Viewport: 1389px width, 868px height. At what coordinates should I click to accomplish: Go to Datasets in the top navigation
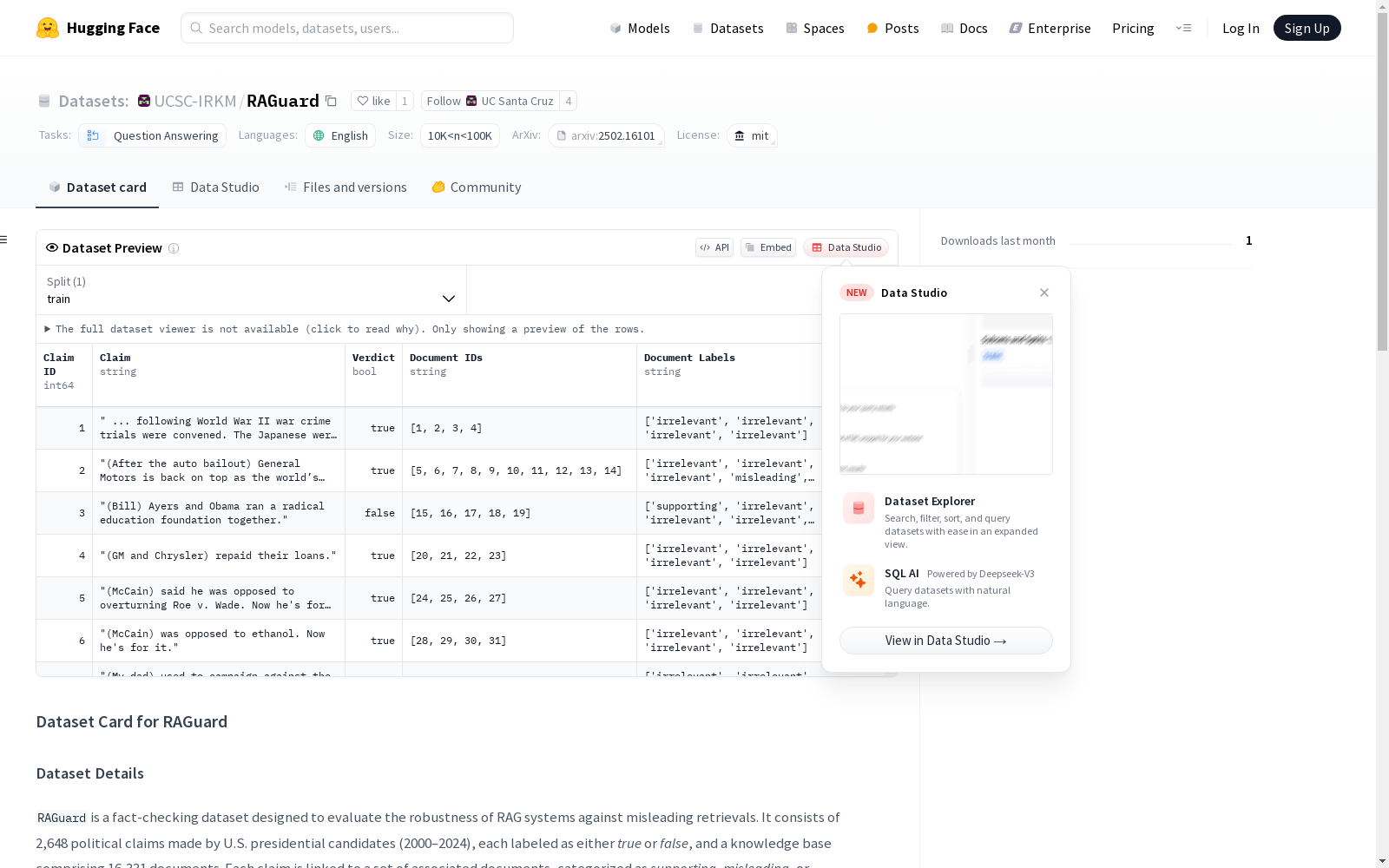727,28
